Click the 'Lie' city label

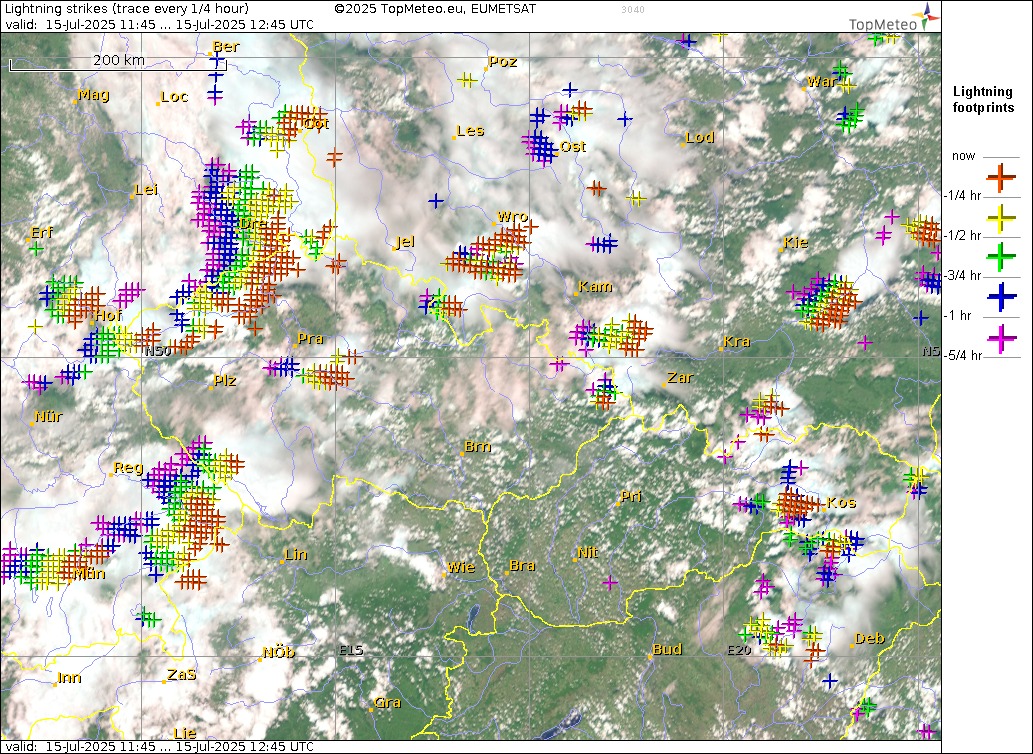pos(185,733)
